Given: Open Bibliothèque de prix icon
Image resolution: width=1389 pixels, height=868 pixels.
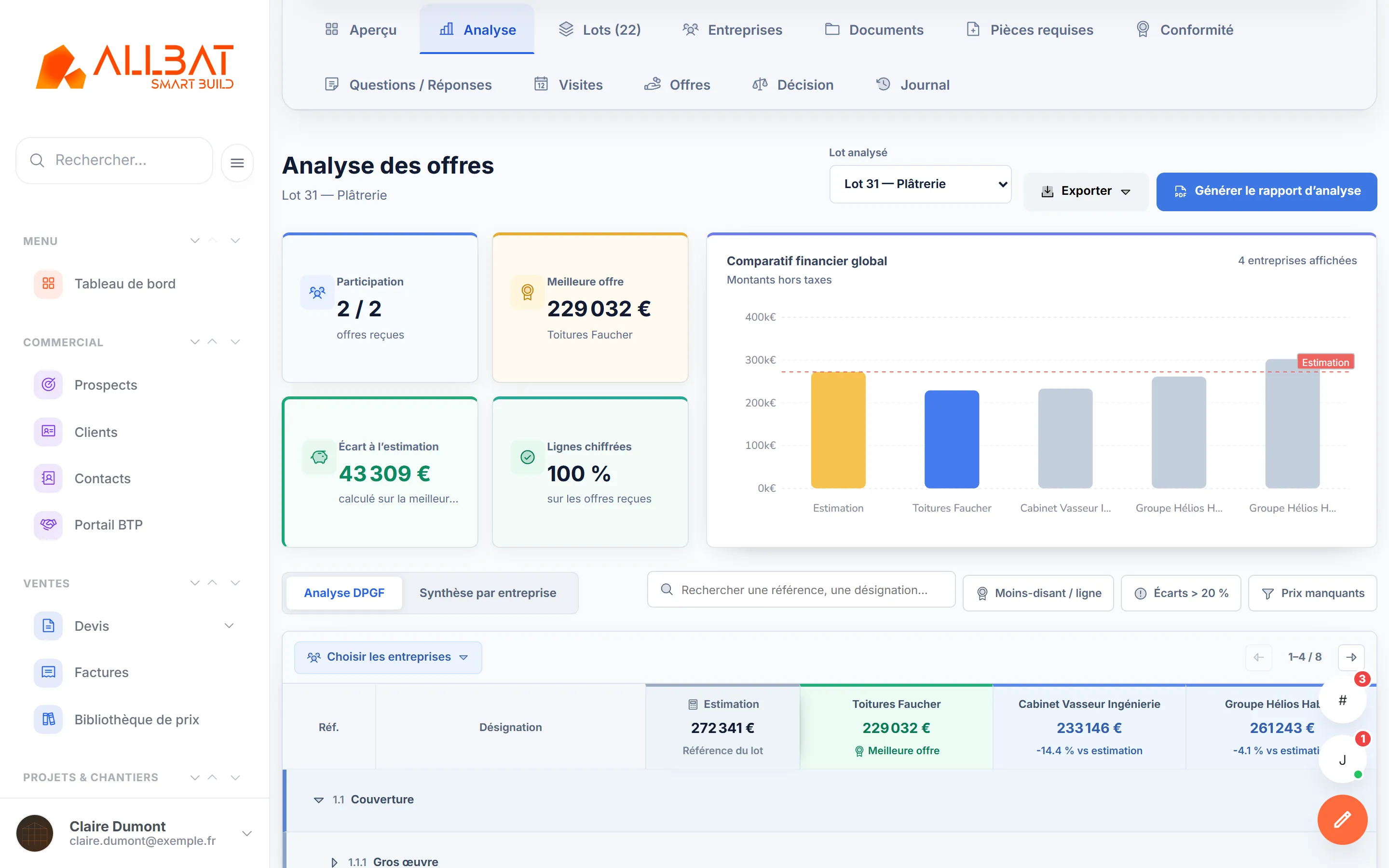Looking at the screenshot, I should pos(48,719).
